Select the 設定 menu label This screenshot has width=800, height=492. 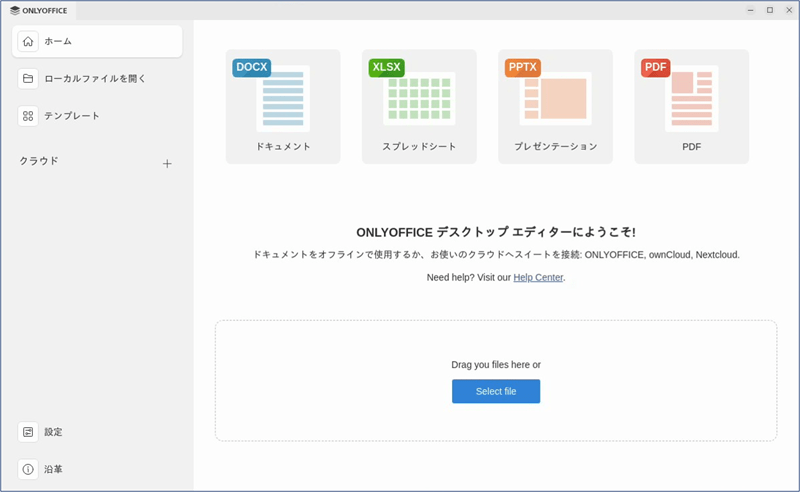point(53,432)
